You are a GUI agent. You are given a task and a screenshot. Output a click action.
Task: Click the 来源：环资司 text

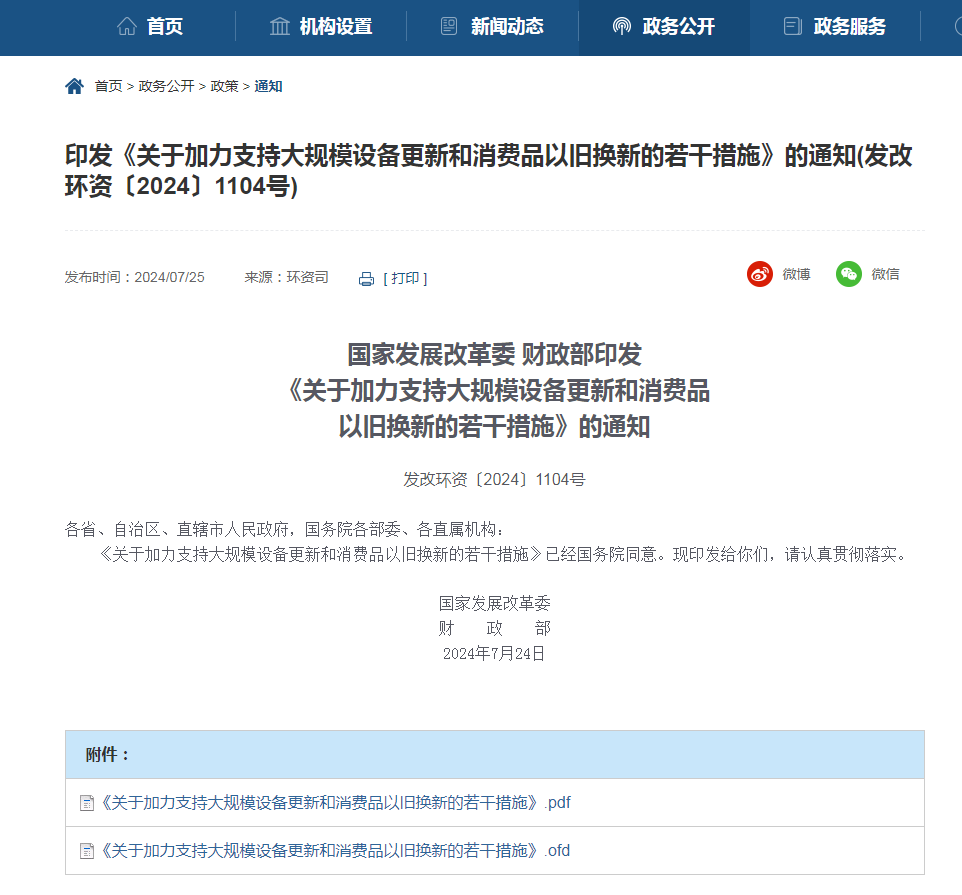[x=287, y=277]
